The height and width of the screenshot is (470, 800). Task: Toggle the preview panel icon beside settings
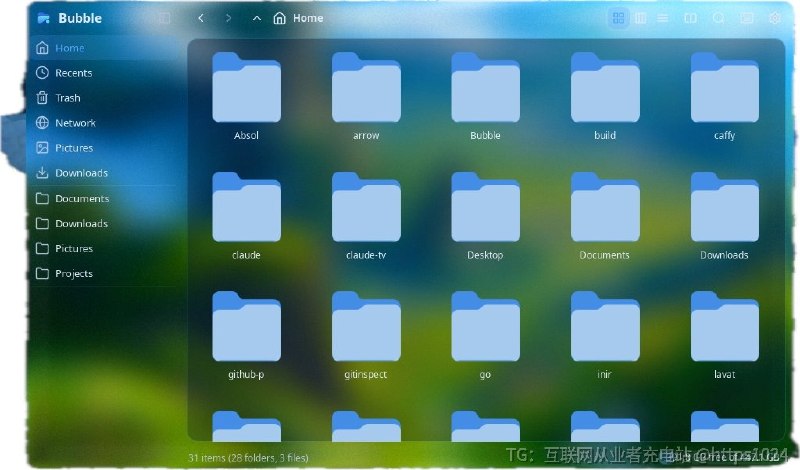pos(747,18)
